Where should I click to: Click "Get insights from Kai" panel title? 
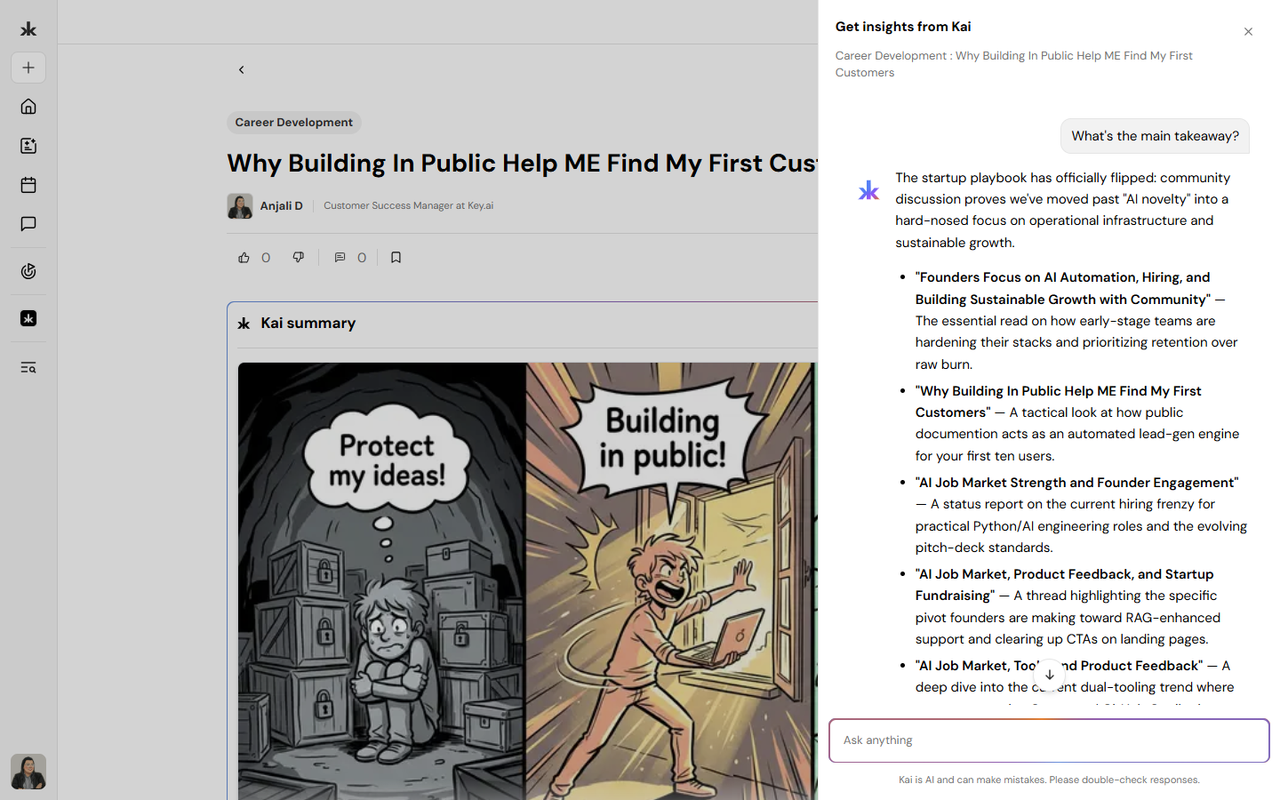(x=903, y=27)
